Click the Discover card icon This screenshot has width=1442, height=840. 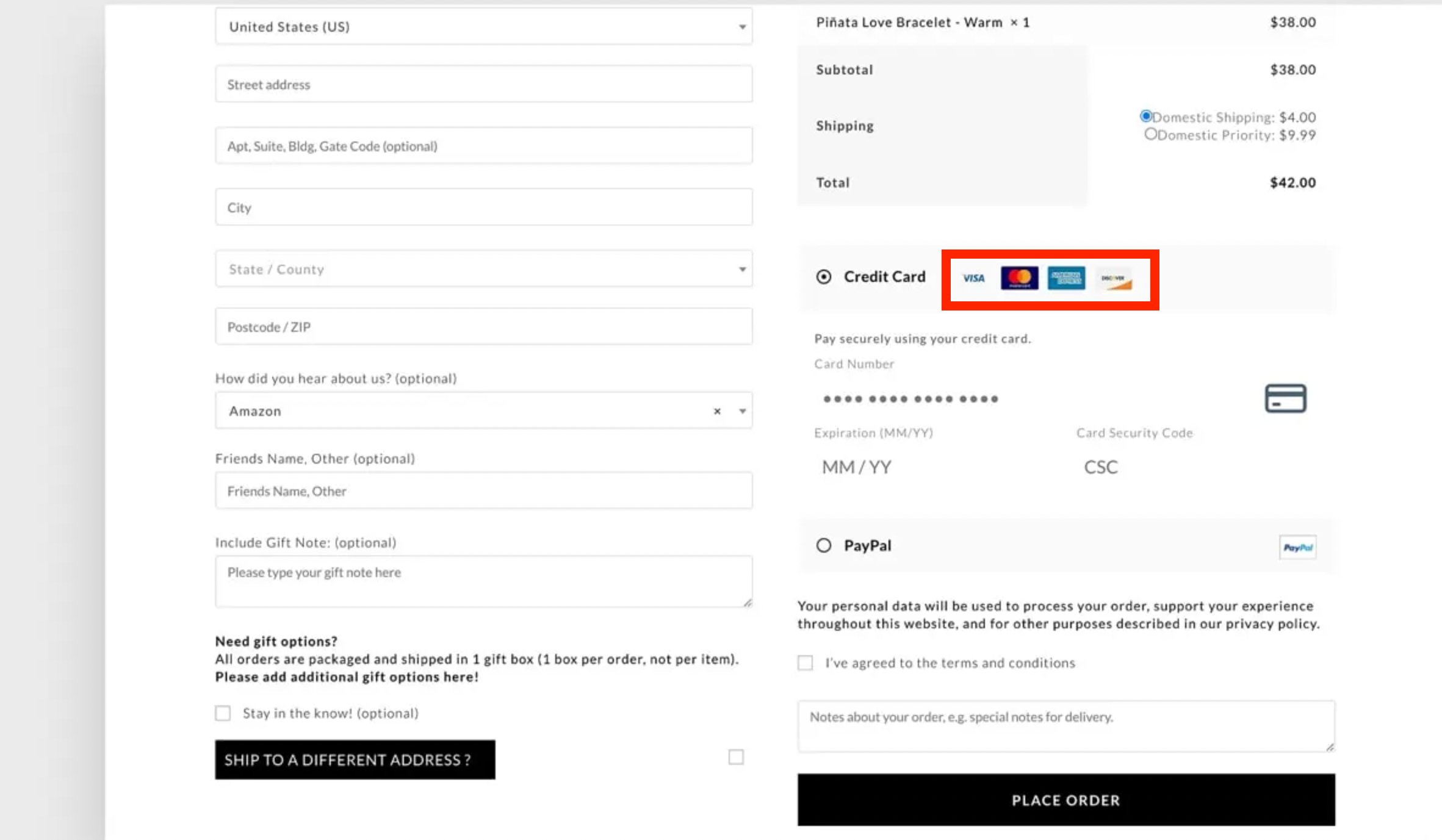pos(1114,278)
